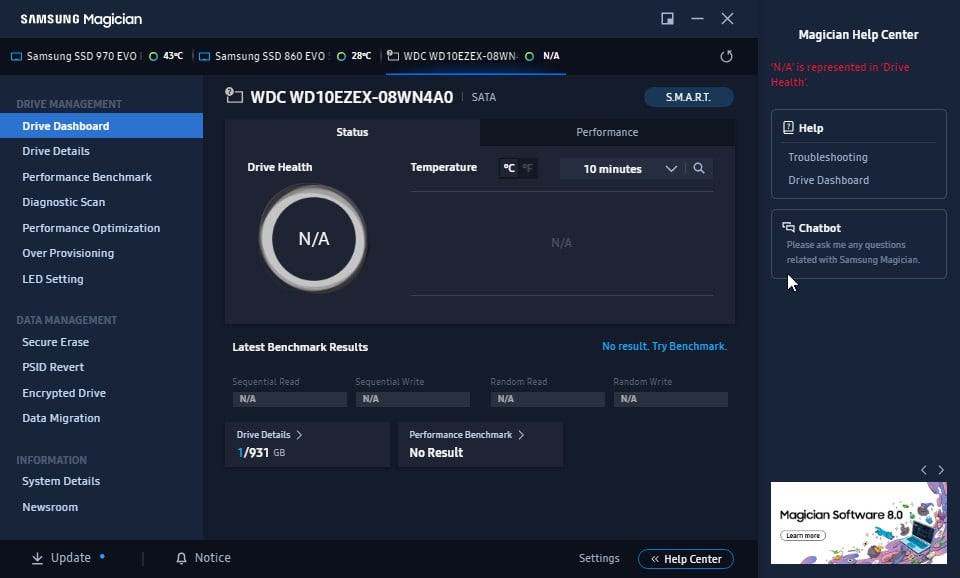Follow the Try Benchmark link
Image resolution: width=960 pixels, height=578 pixels.
(689, 347)
